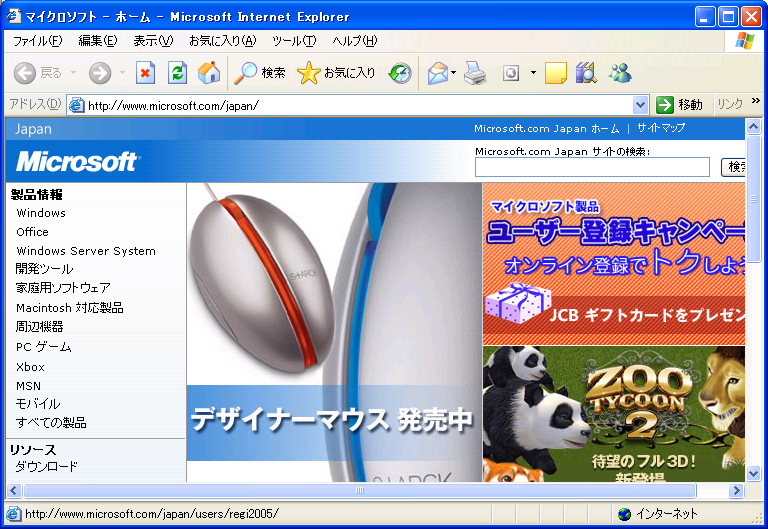This screenshot has width=768, height=529.
Task: Click the Microsoft logo in header
Action: pos(78,162)
